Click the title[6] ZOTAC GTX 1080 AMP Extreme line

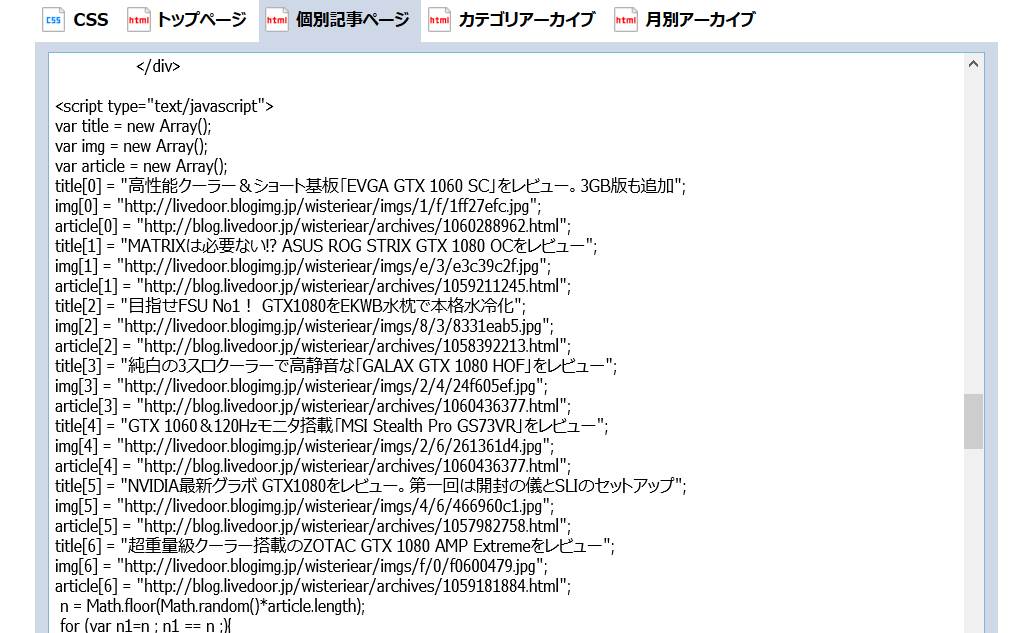point(335,547)
